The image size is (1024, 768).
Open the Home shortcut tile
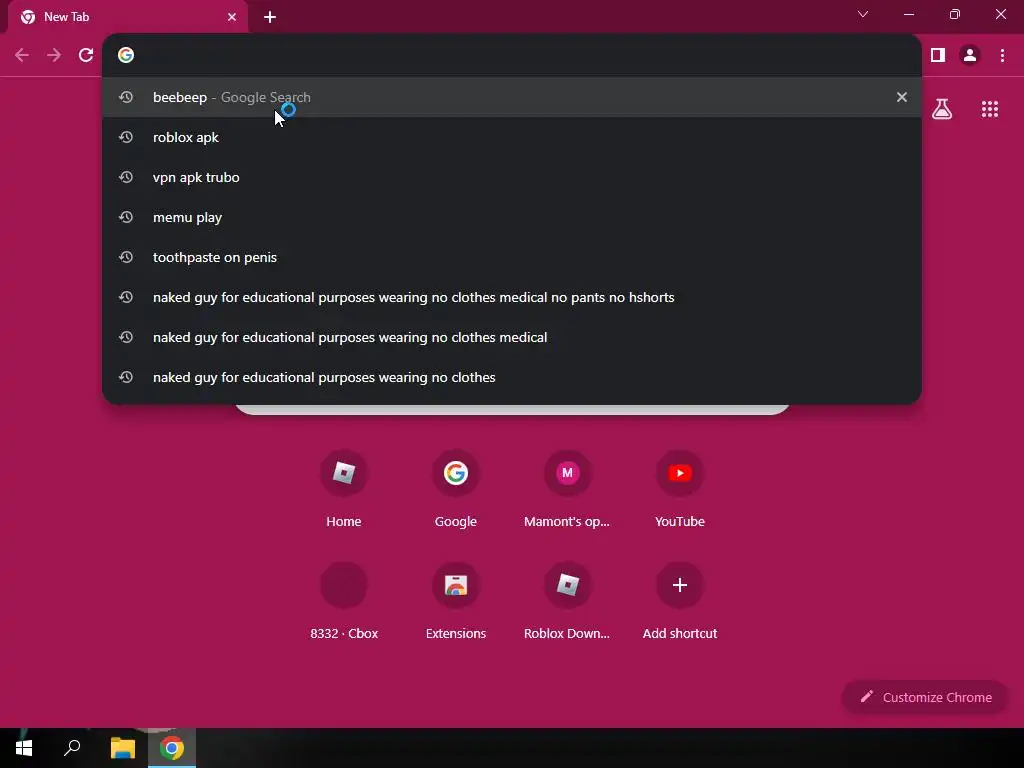coord(344,489)
